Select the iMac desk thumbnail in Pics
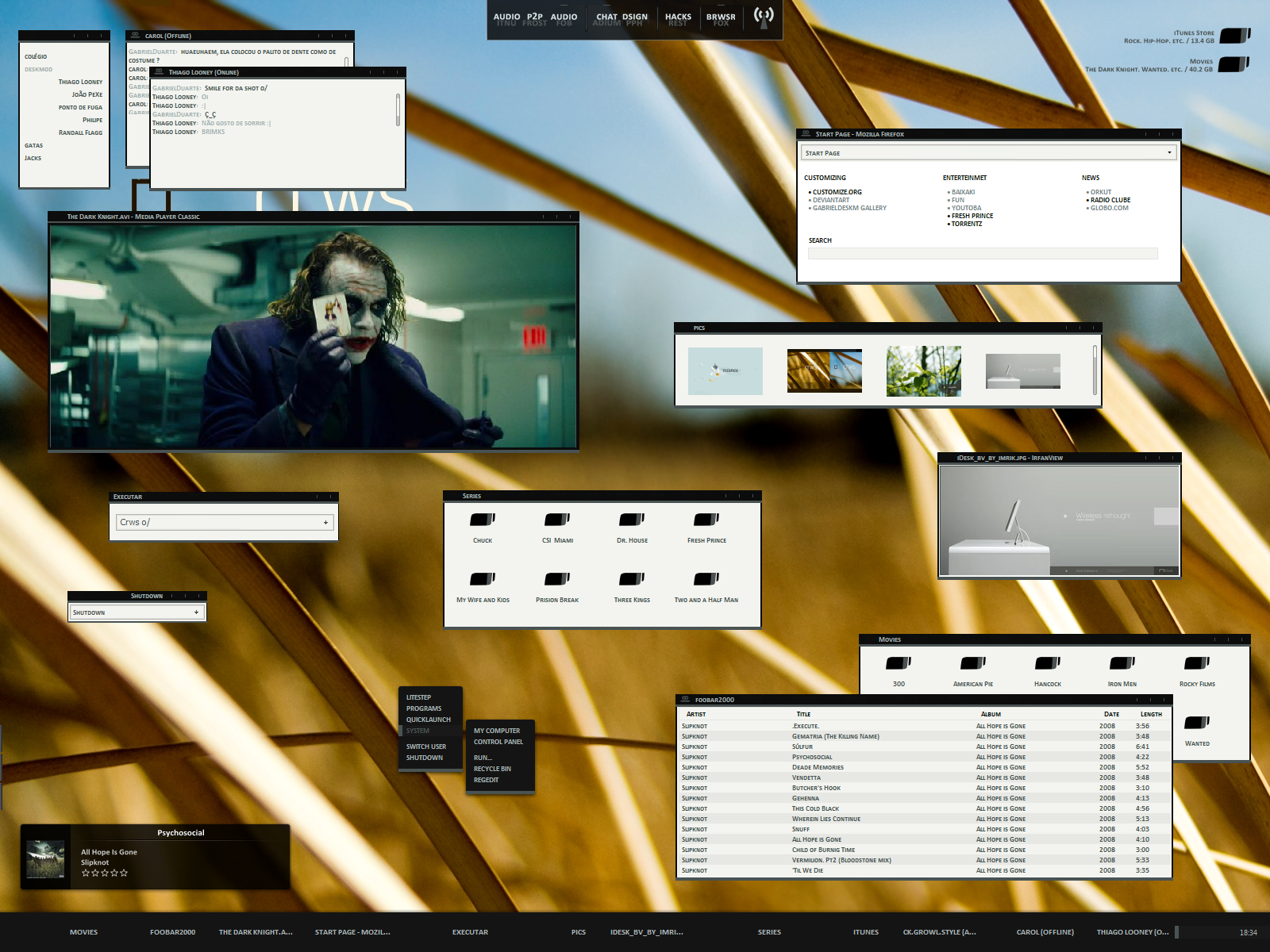Screen dimensions: 1270x952 coord(1023,371)
